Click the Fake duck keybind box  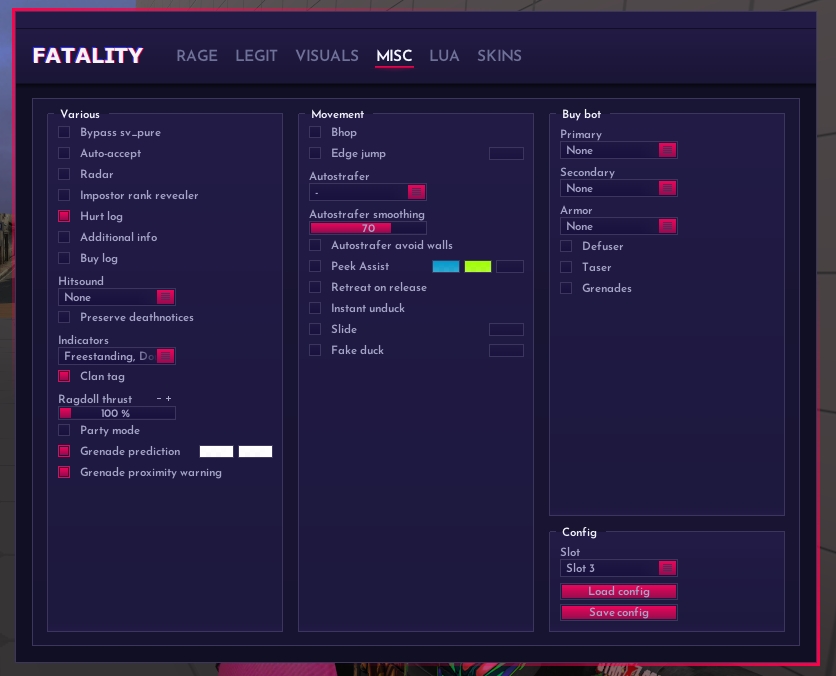(x=506, y=350)
